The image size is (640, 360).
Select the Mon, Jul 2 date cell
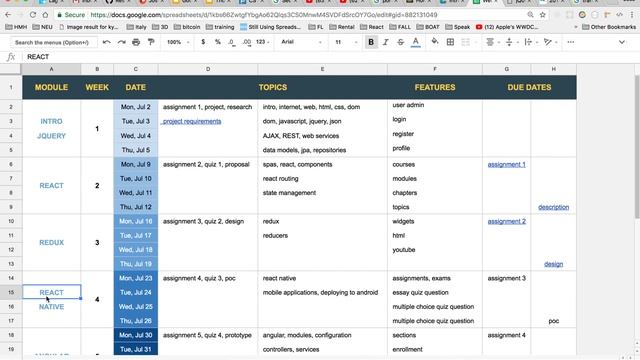pyautogui.click(x=136, y=107)
